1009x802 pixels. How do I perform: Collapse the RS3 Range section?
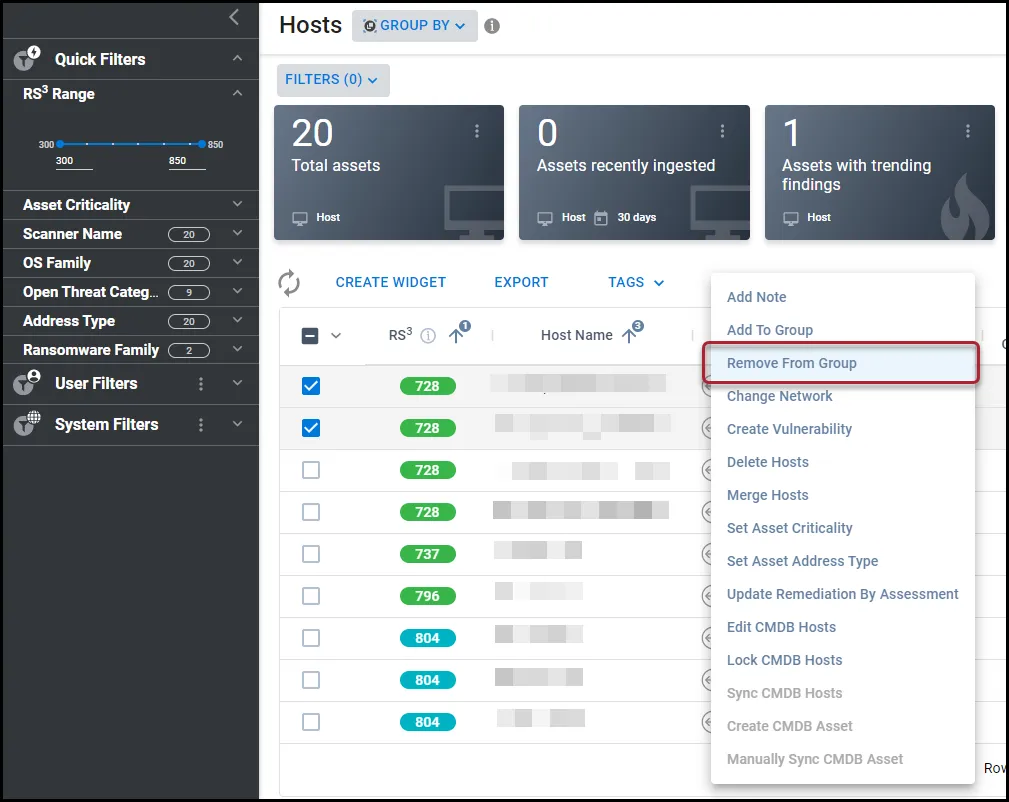pyautogui.click(x=237, y=93)
